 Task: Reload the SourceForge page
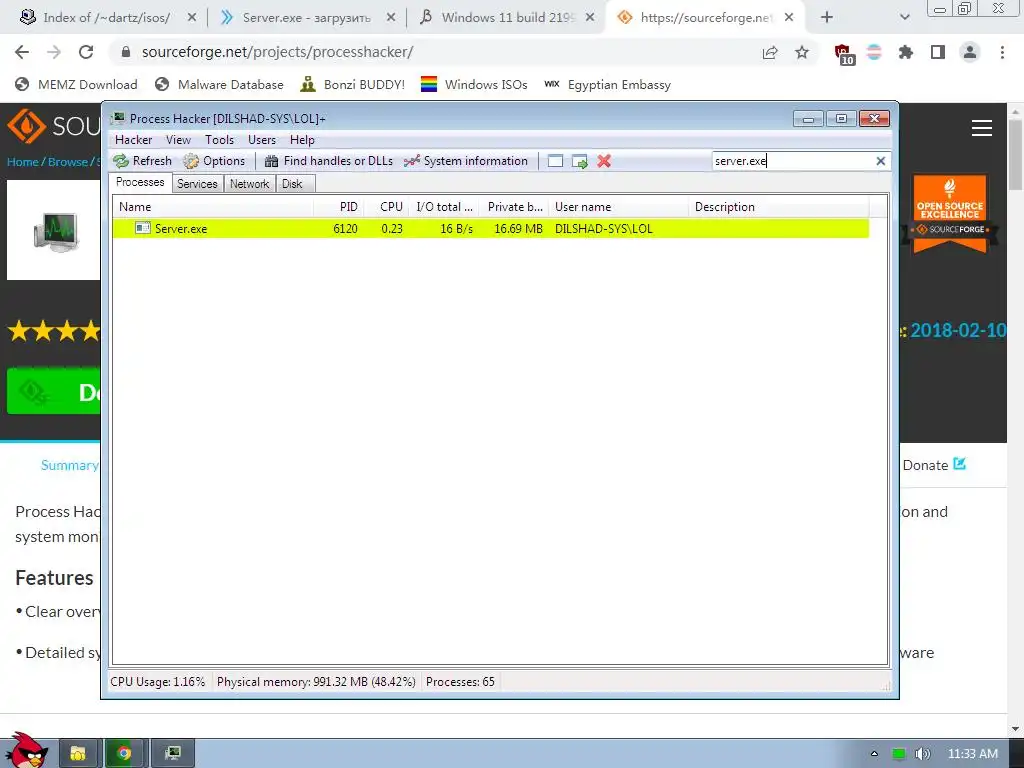pyautogui.click(x=86, y=52)
